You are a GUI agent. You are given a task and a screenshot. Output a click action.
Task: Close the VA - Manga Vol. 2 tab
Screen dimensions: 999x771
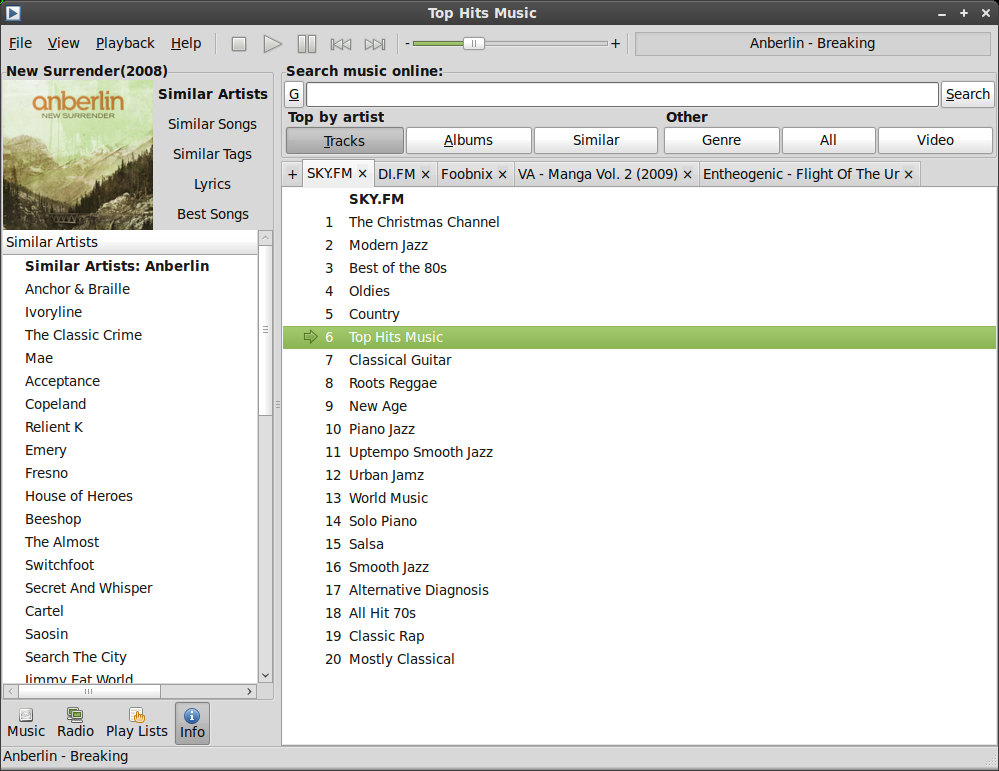687,174
